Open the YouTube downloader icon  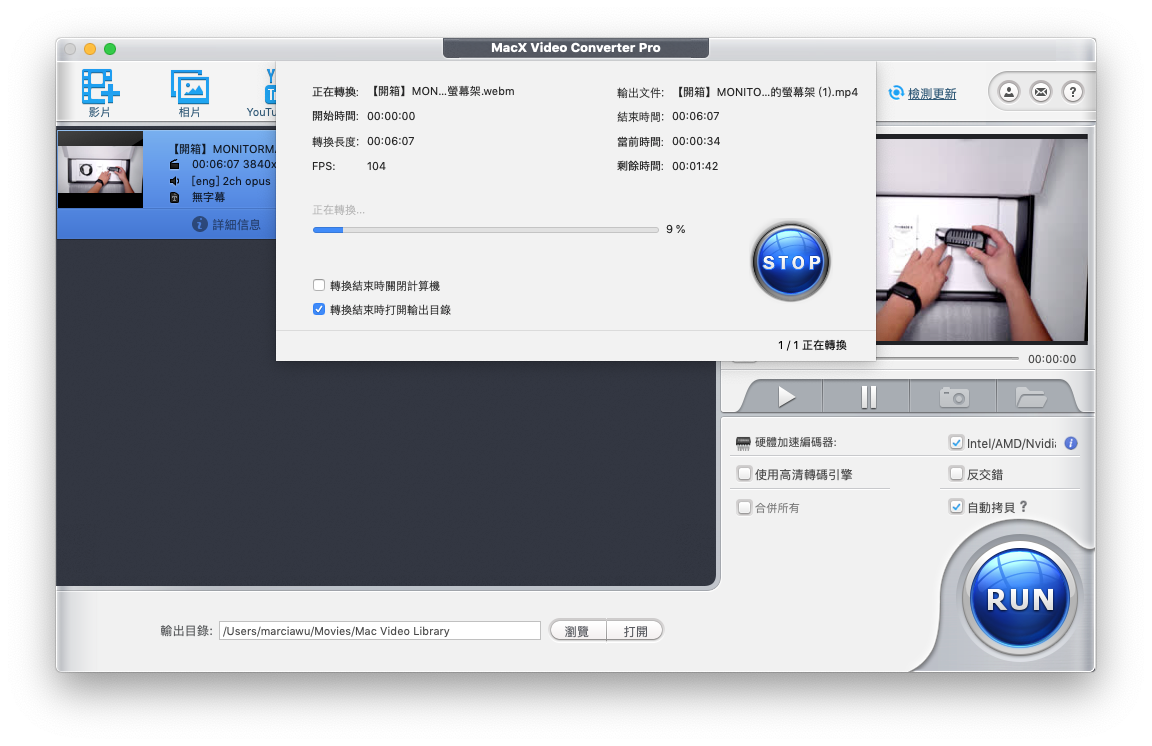pyautogui.click(x=269, y=87)
